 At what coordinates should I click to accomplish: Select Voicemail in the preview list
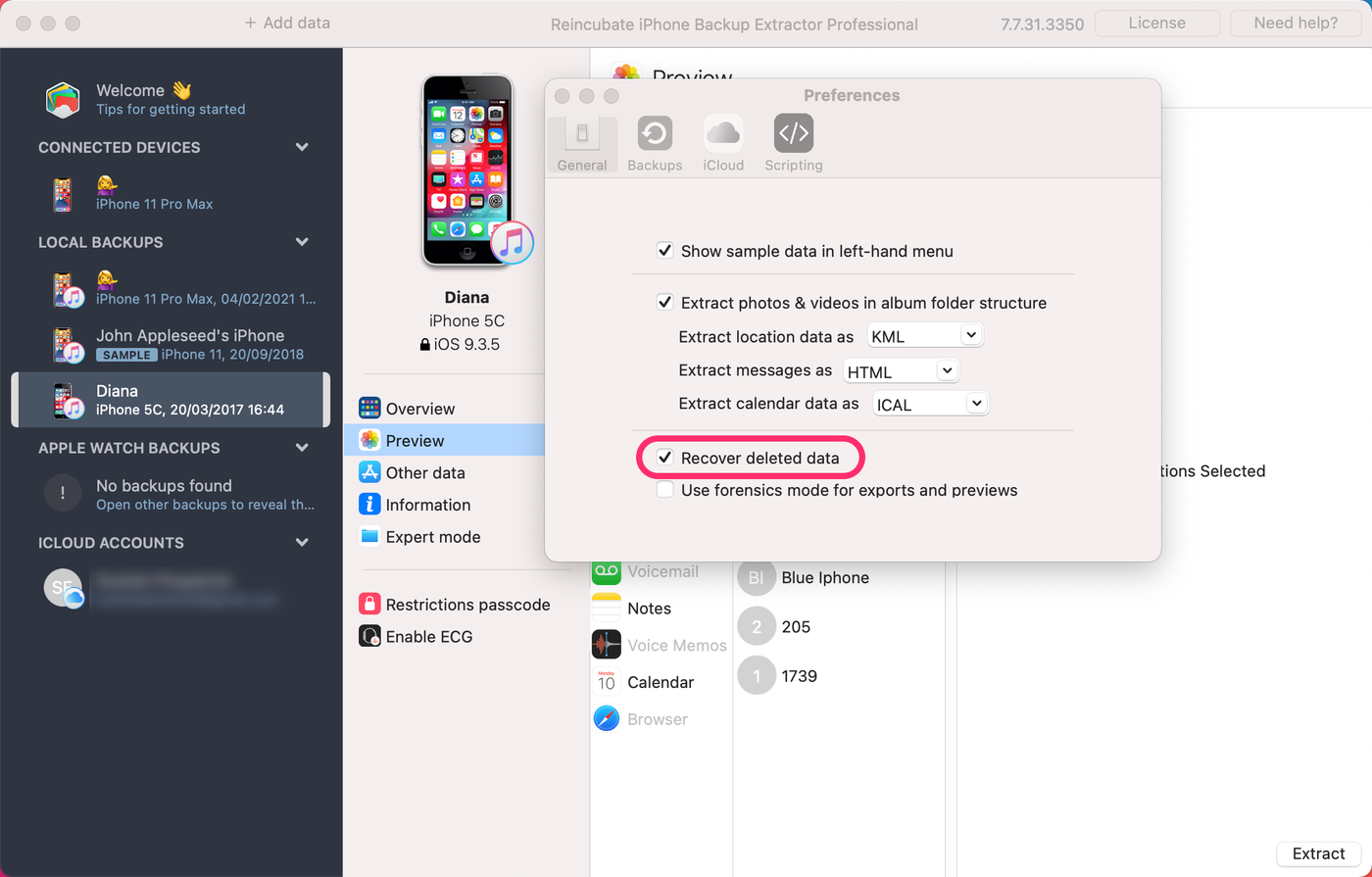point(661,571)
